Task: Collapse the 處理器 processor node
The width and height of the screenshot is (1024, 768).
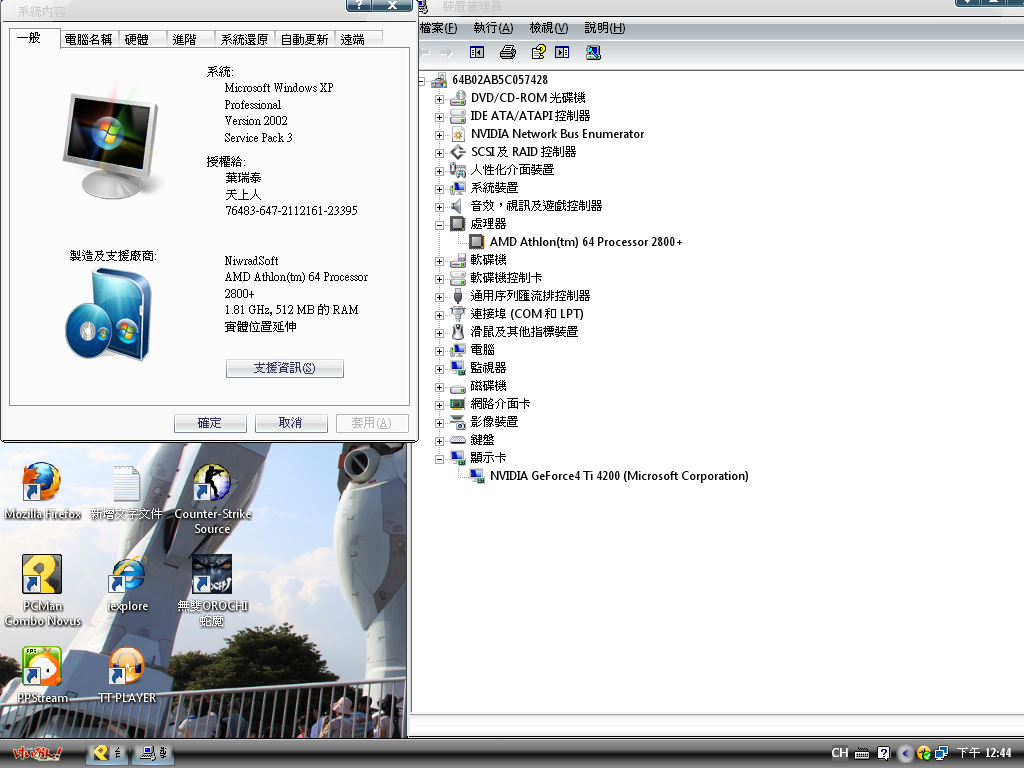Action: tap(439, 224)
